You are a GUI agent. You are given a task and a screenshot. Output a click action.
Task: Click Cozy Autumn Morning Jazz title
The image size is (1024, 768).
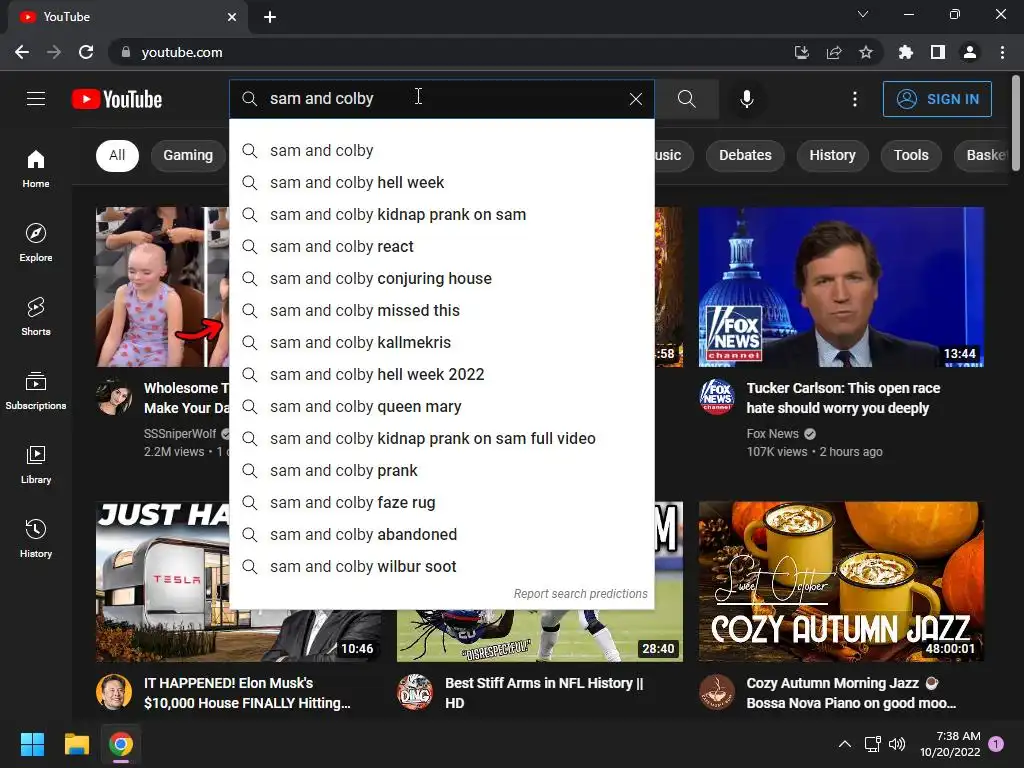[x=852, y=693]
